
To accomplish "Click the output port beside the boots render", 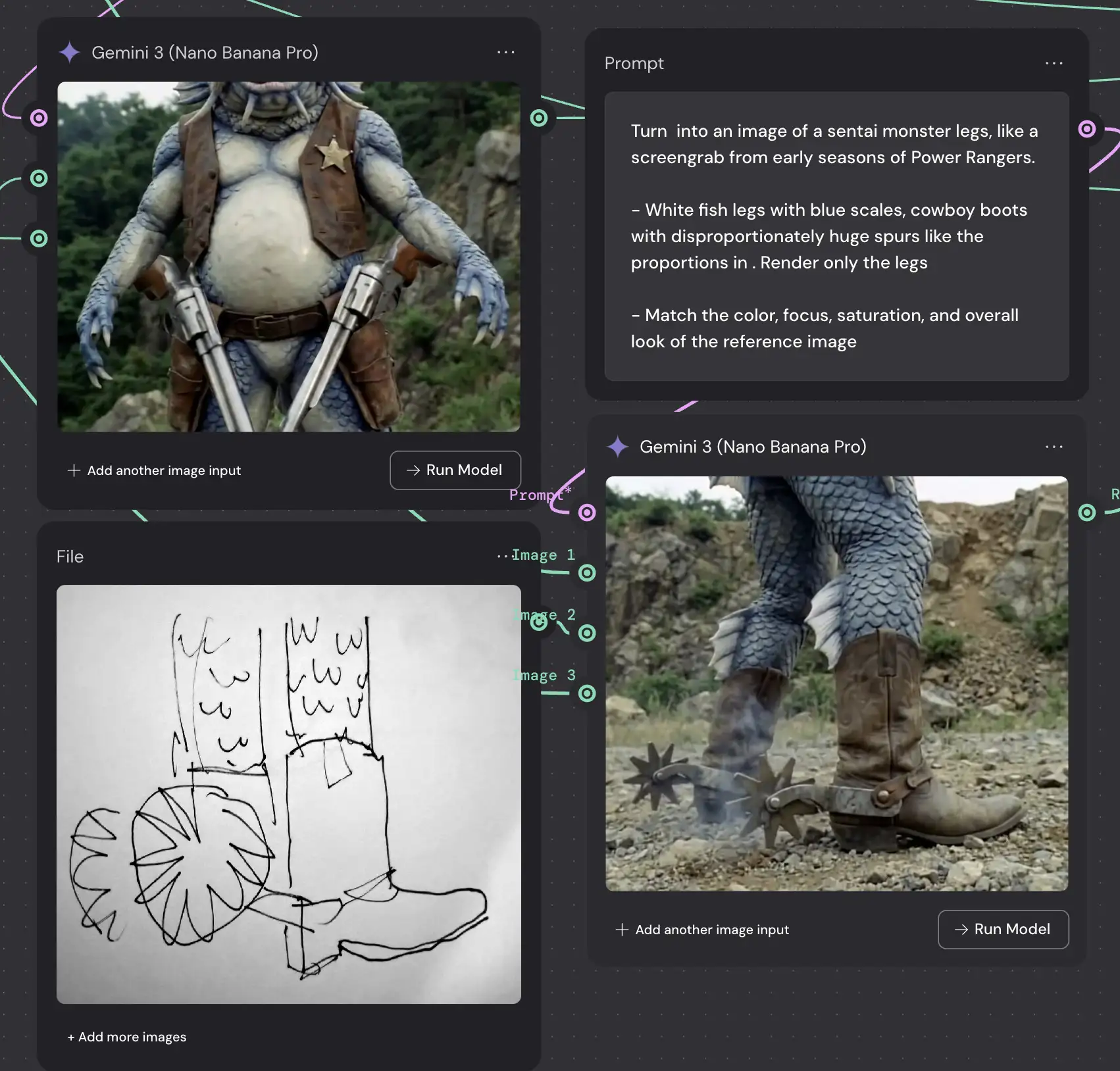I will 1087,512.
